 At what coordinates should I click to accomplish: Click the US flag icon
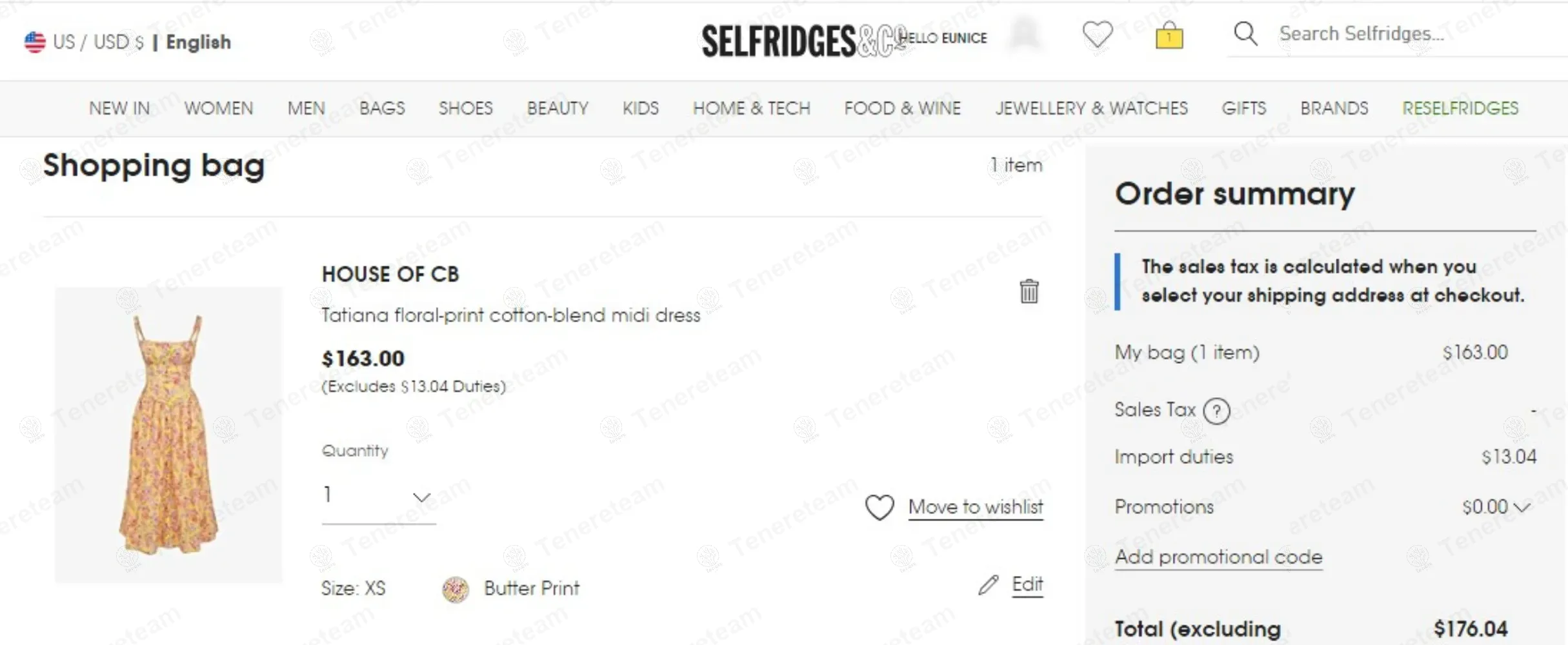35,42
